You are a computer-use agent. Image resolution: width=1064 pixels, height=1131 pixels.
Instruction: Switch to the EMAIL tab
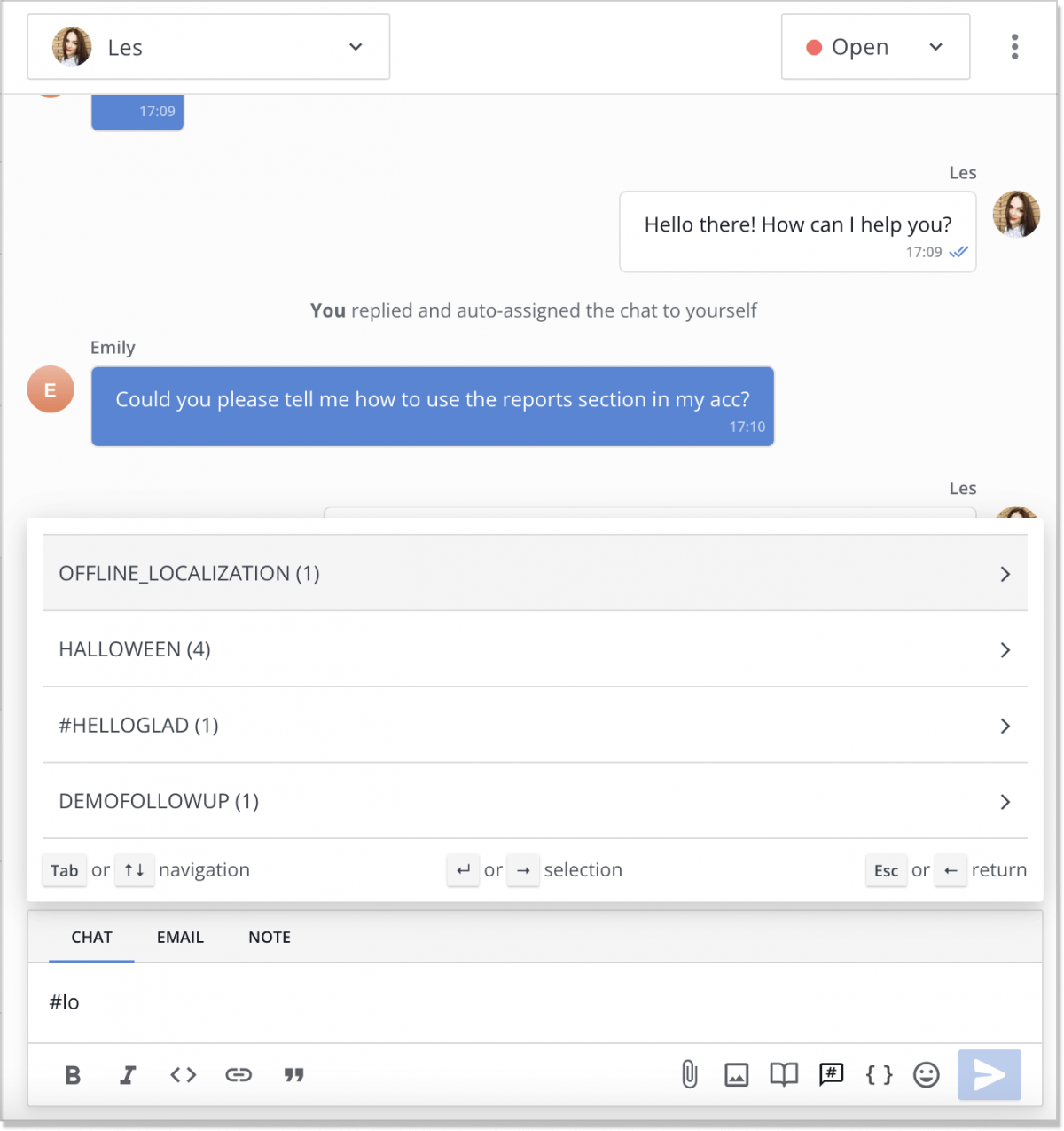click(180, 937)
